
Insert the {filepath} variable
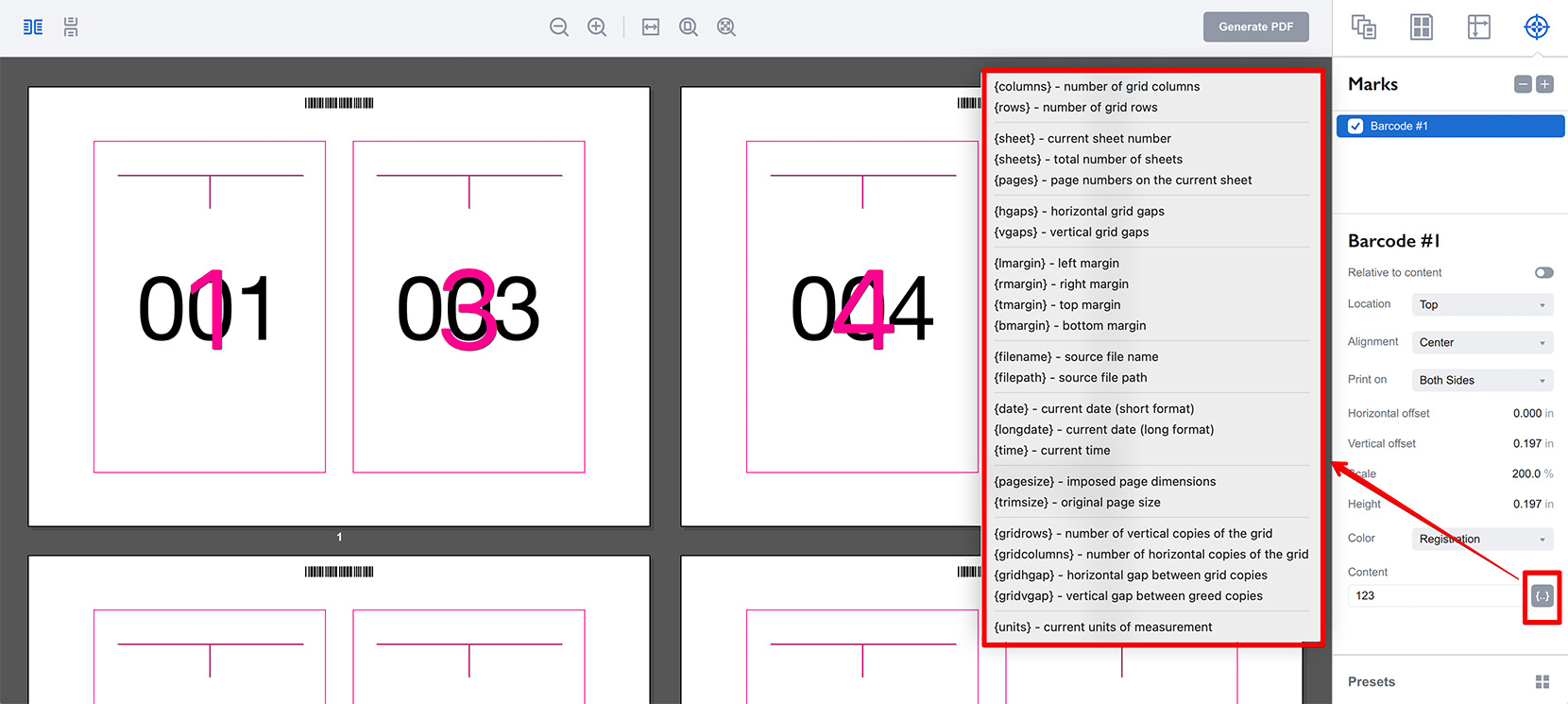coord(1070,377)
